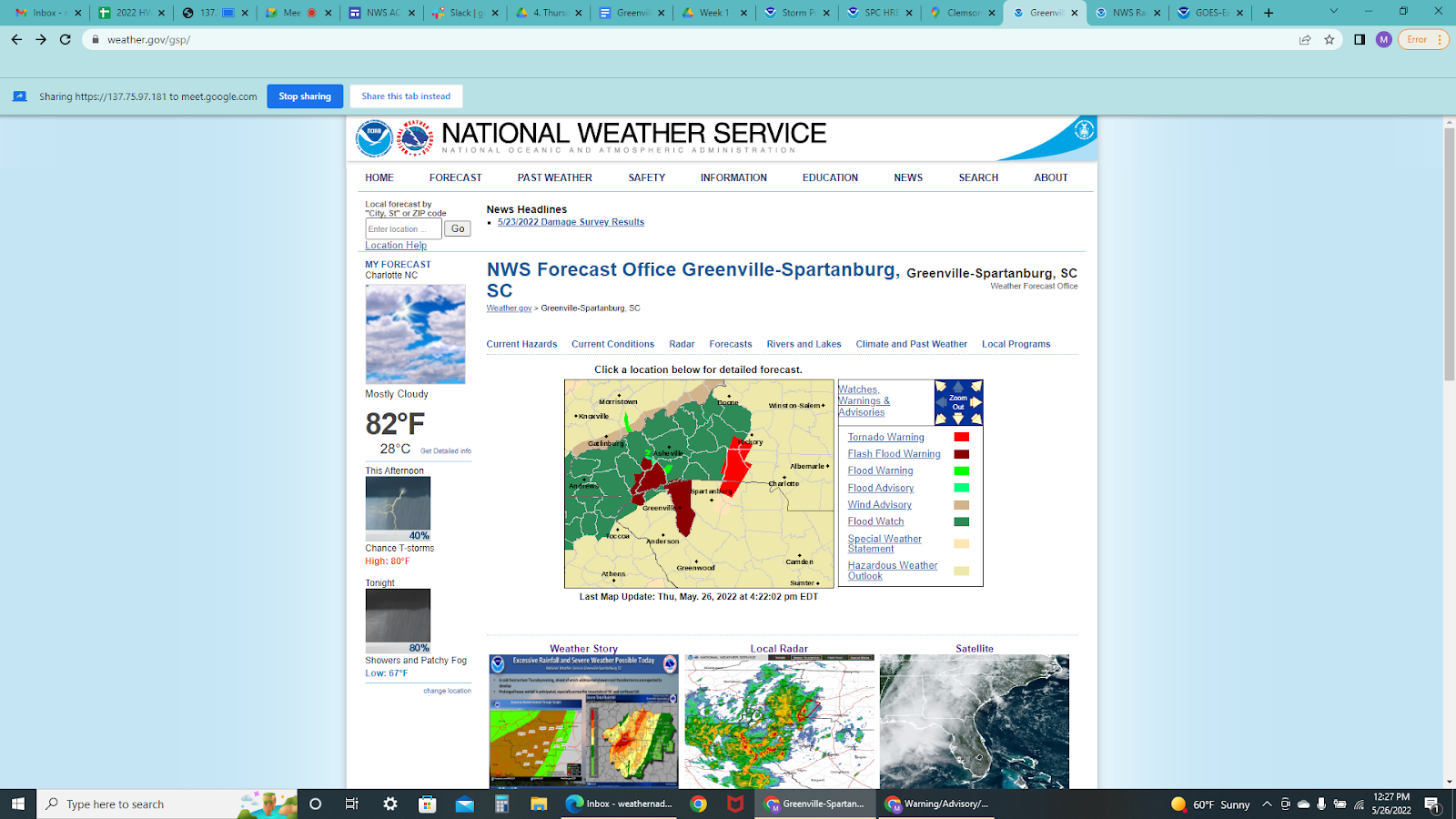
Task: Open the ABOUT menu
Action: [1051, 177]
